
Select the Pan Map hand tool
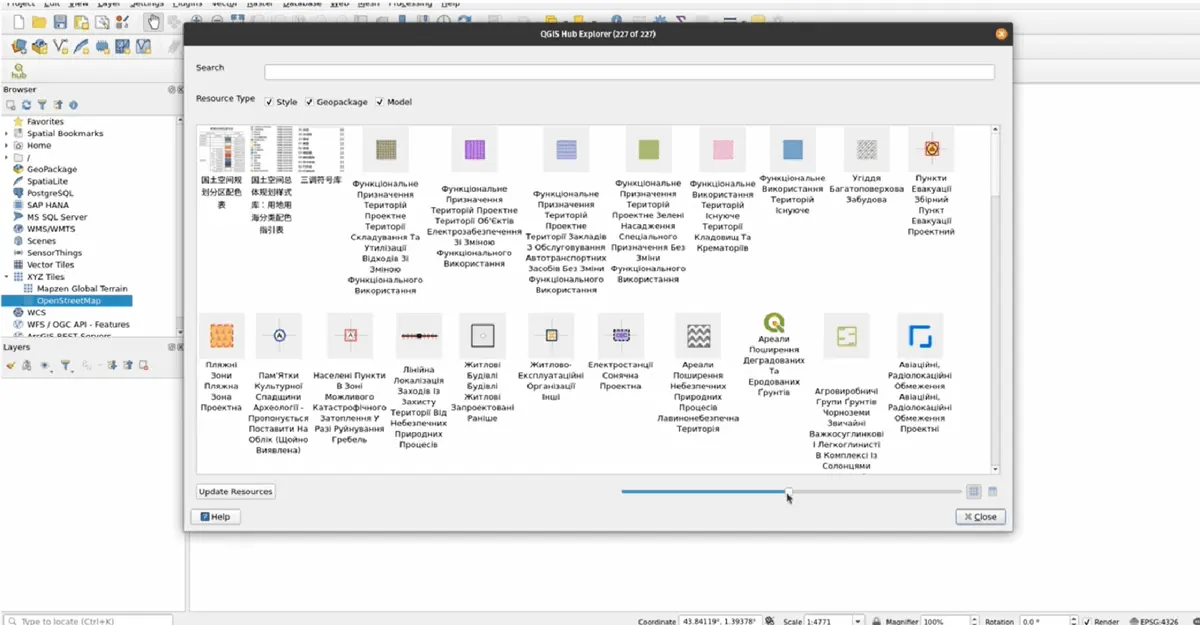pos(153,22)
